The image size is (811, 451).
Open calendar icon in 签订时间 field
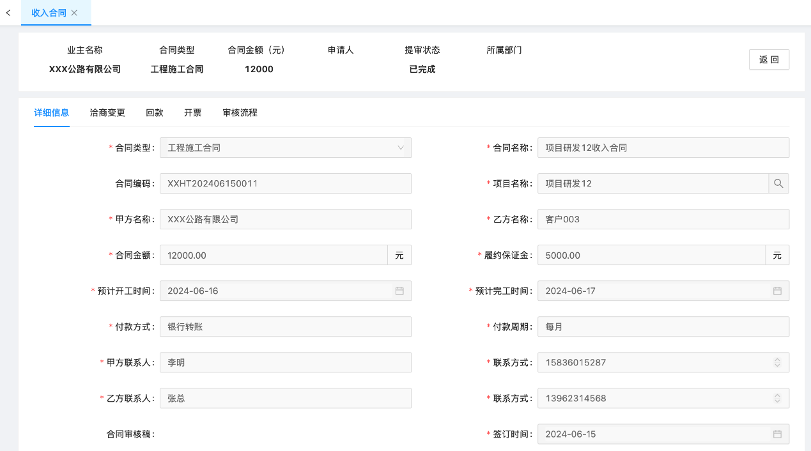(x=777, y=434)
